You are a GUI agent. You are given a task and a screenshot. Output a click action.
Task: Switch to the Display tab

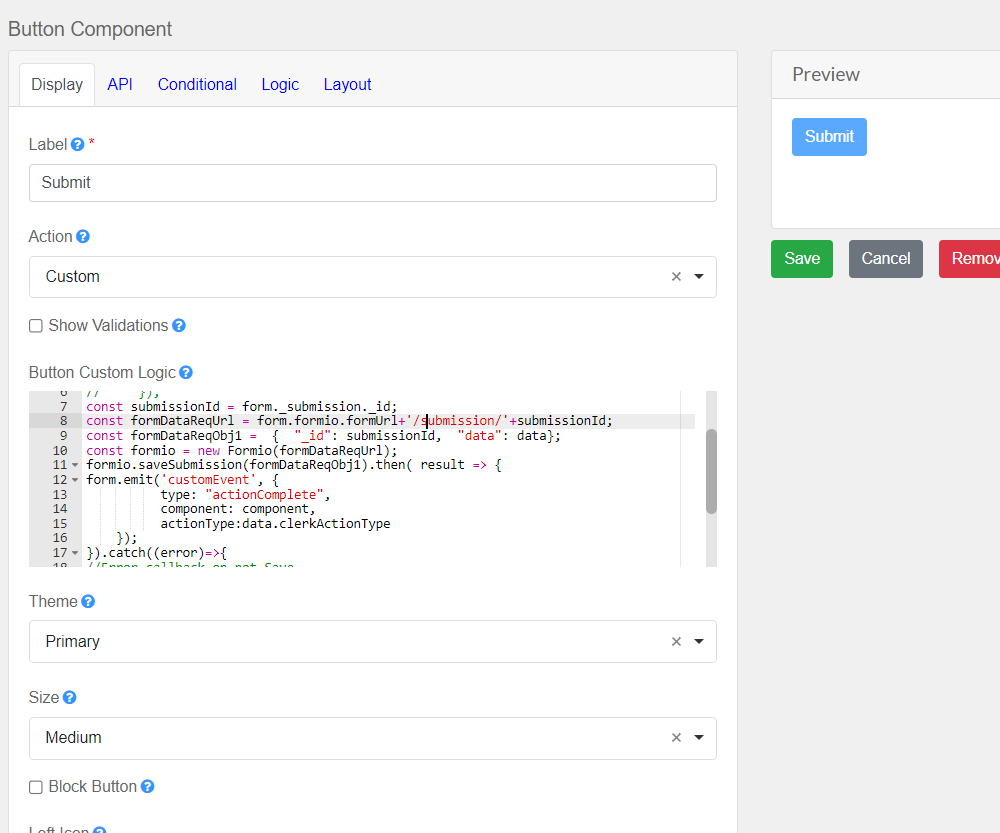tap(57, 84)
